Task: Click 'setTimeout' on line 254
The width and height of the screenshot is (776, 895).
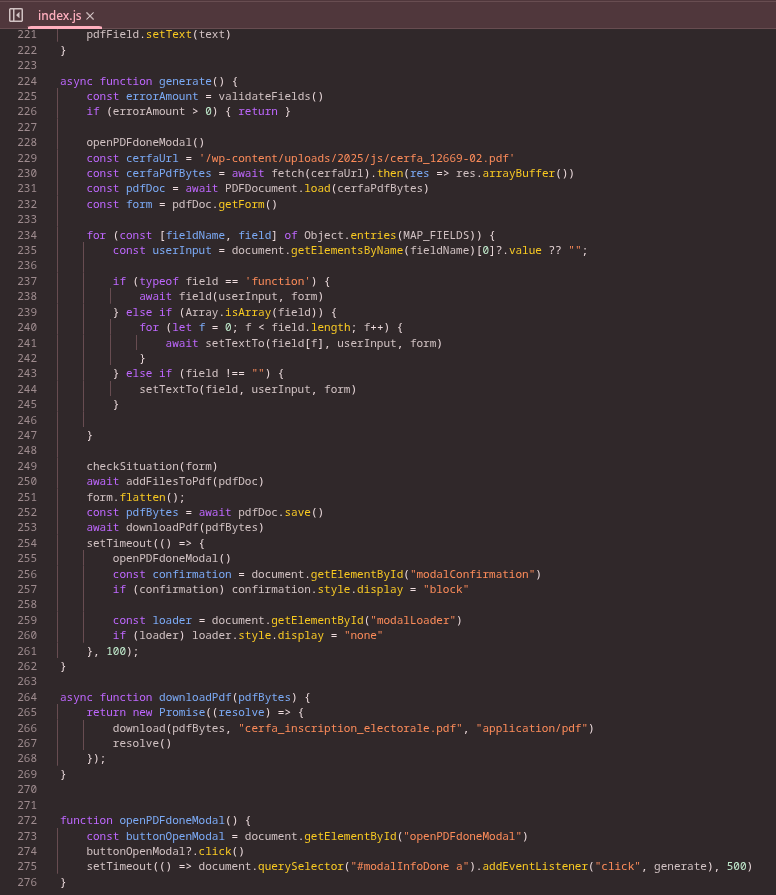Action: click(x=119, y=543)
